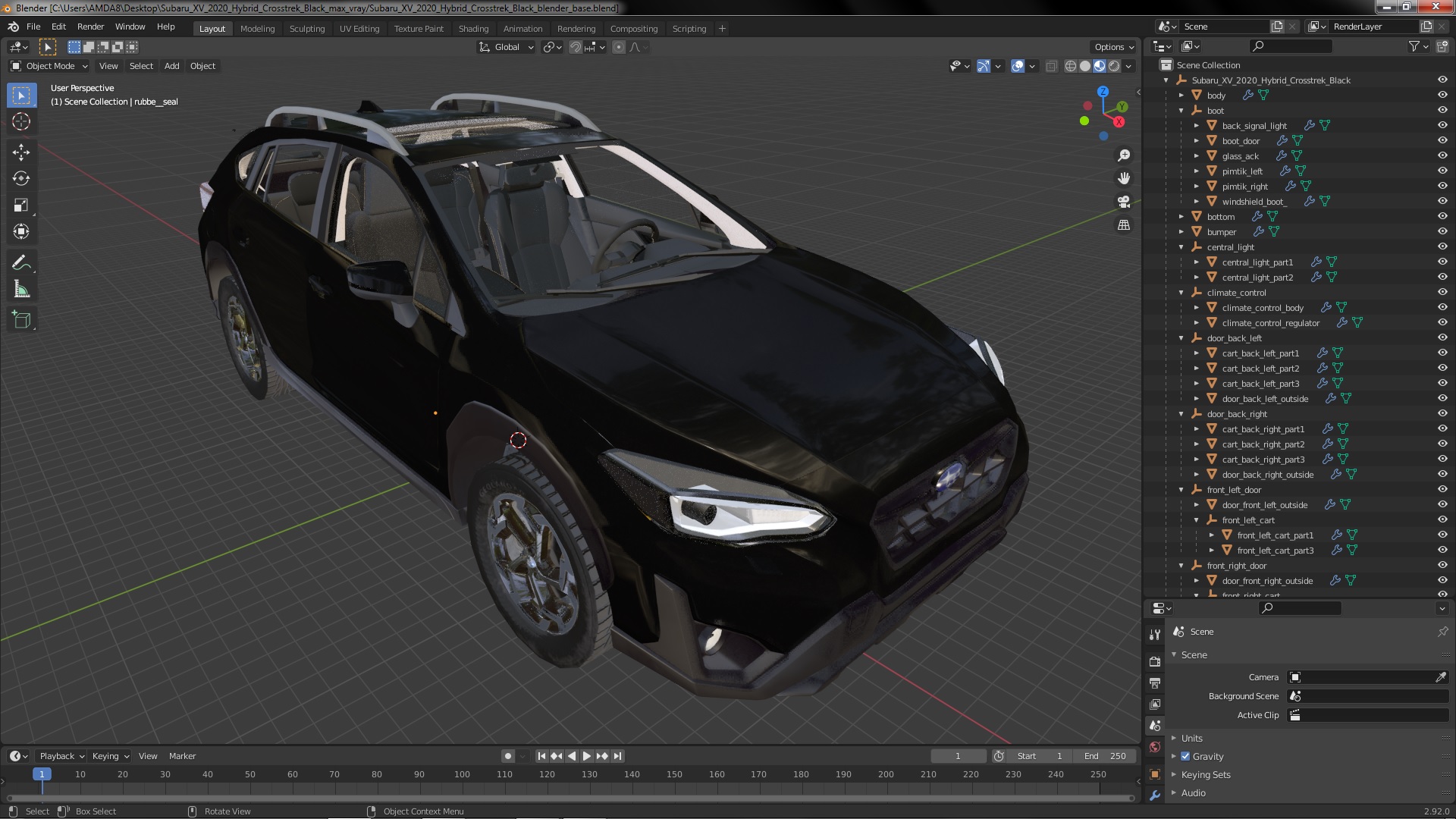
Task: Add a new workspace with plus button
Action: 722,29
